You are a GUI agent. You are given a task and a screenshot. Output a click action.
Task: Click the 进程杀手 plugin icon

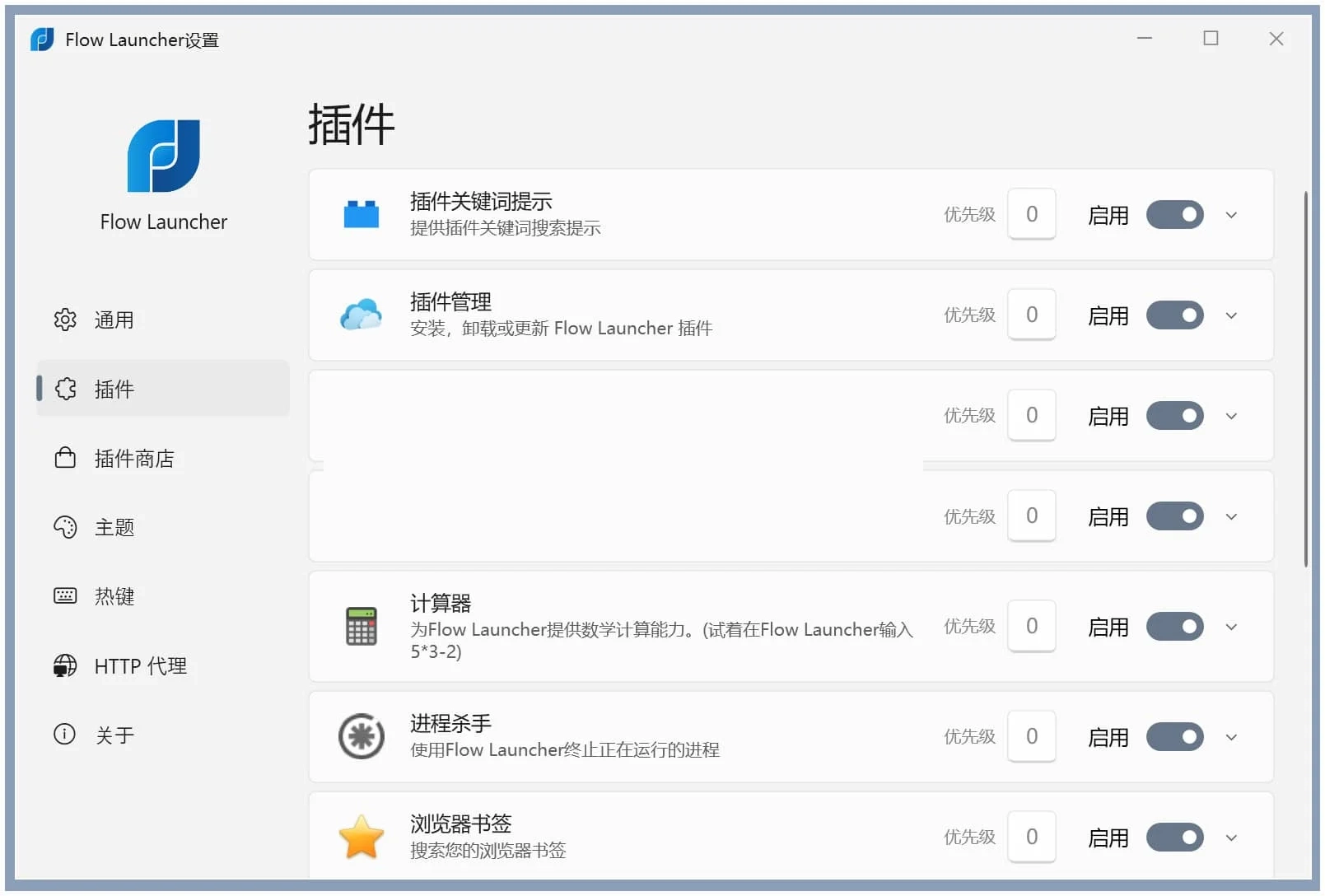tap(361, 736)
